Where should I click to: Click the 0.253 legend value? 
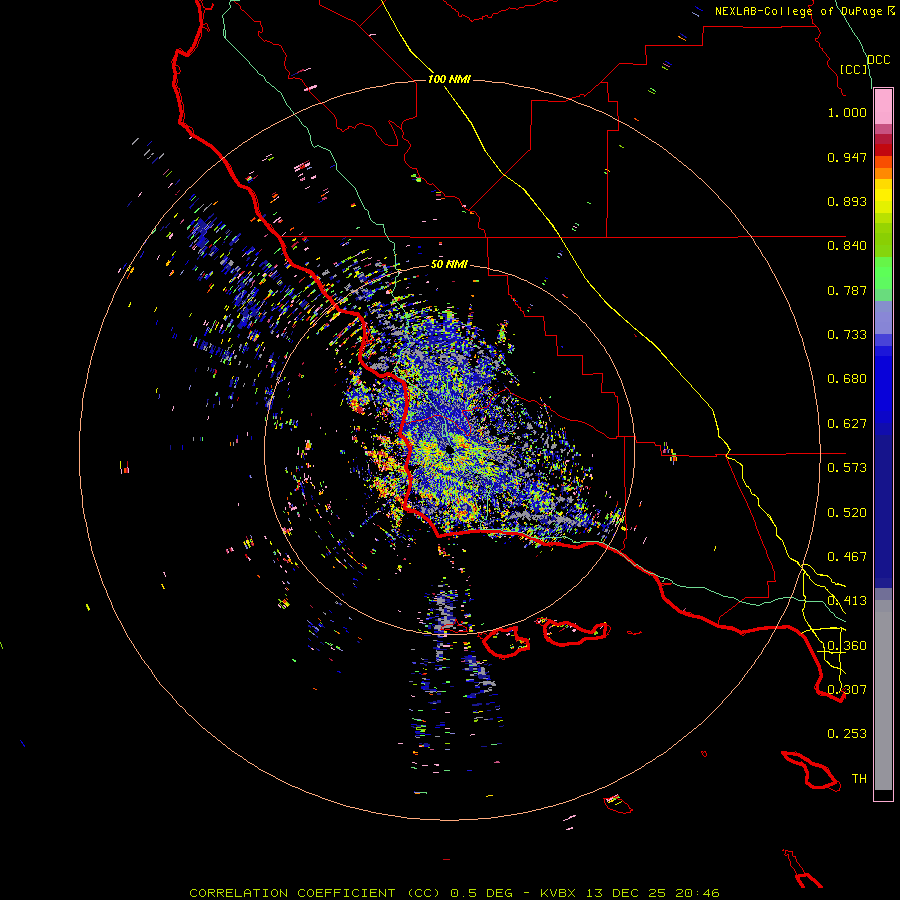point(847,734)
